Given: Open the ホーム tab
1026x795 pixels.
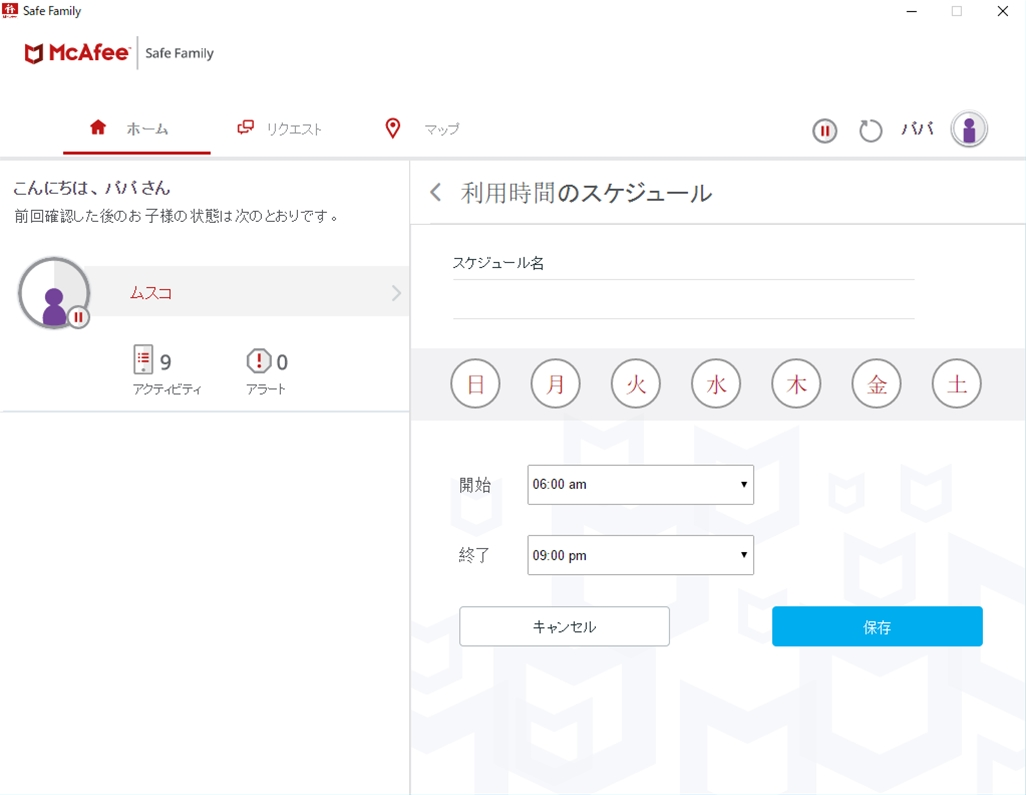Looking at the screenshot, I should click(137, 128).
